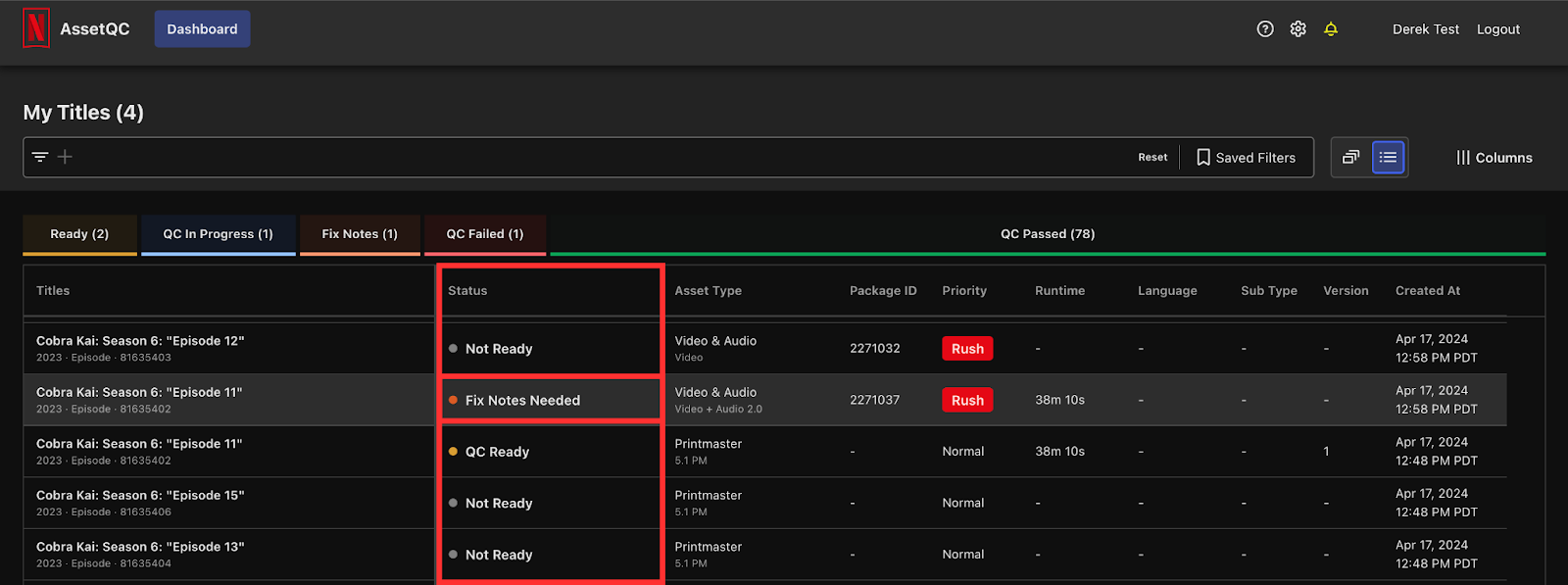Sort by the Sub Type column header
The width and height of the screenshot is (1568, 585).
click(x=1269, y=291)
